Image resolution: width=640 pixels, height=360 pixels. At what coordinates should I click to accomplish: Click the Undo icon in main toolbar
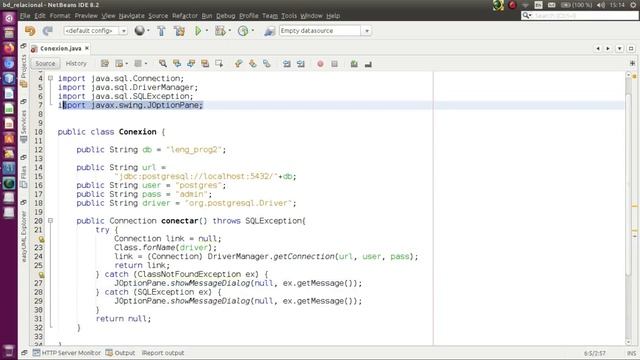click(x=30, y=31)
